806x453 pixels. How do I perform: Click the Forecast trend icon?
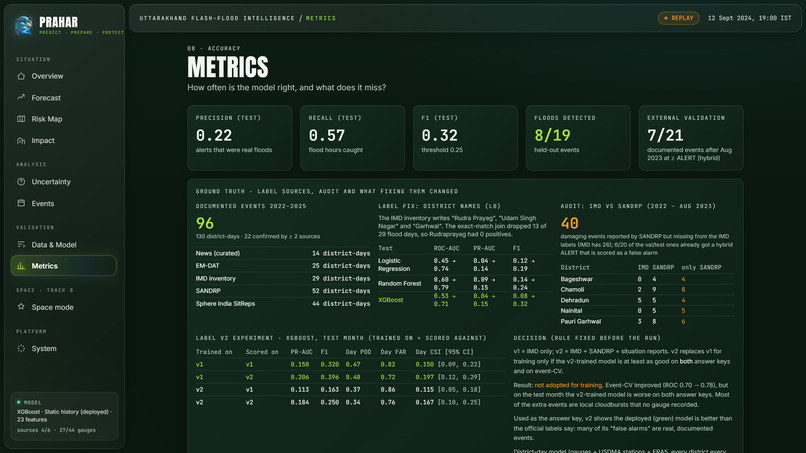point(21,97)
